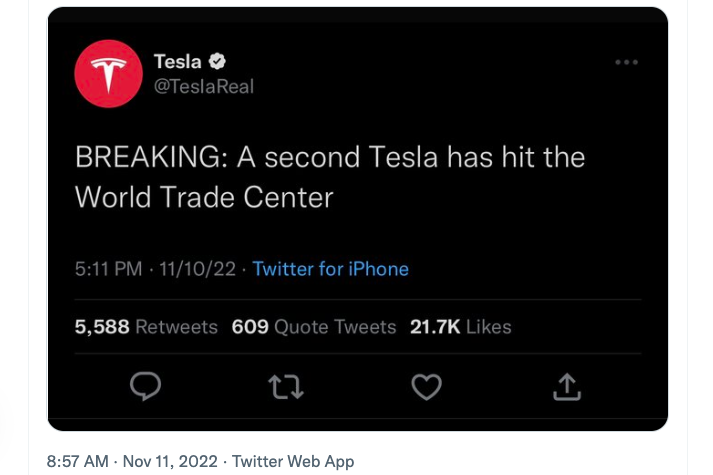Image resolution: width=713 pixels, height=475 pixels.
Task: Like the tweet with heart icon
Action: (x=427, y=387)
